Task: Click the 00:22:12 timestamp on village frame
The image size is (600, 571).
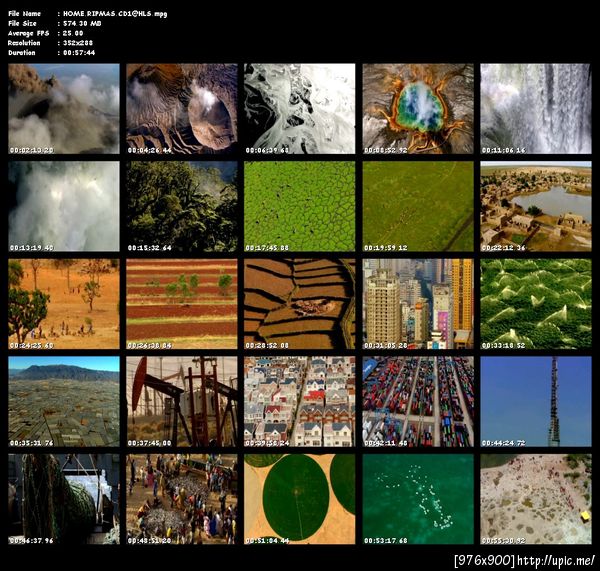Action: point(504,248)
